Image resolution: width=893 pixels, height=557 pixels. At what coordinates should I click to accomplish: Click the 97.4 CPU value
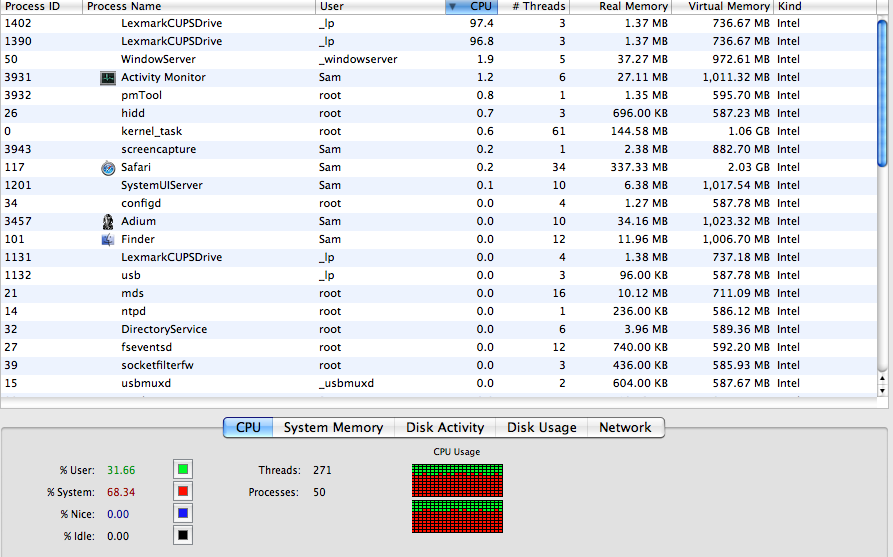tap(482, 23)
